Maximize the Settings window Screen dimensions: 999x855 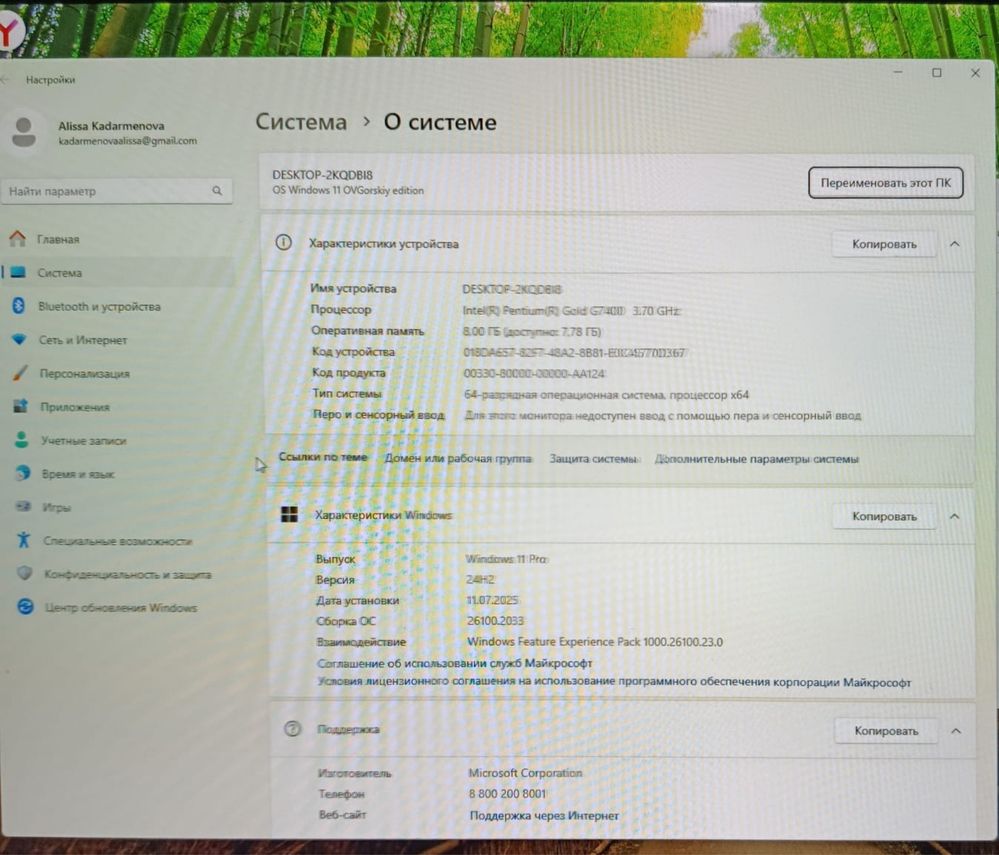tap(937, 73)
